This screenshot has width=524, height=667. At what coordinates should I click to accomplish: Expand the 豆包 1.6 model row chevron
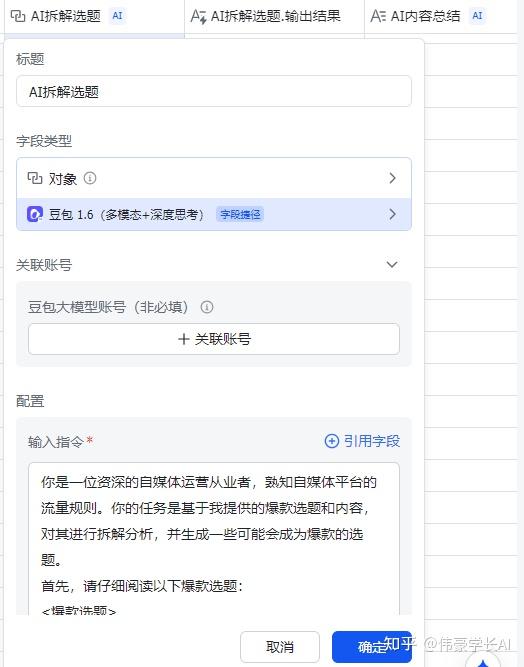(392, 214)
